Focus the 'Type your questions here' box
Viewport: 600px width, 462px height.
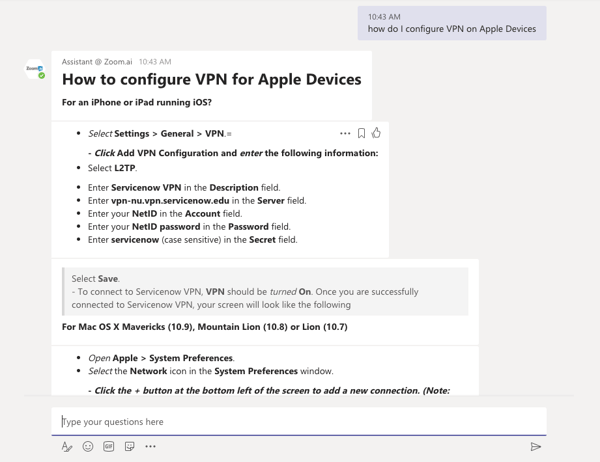(x=299, y=421)
